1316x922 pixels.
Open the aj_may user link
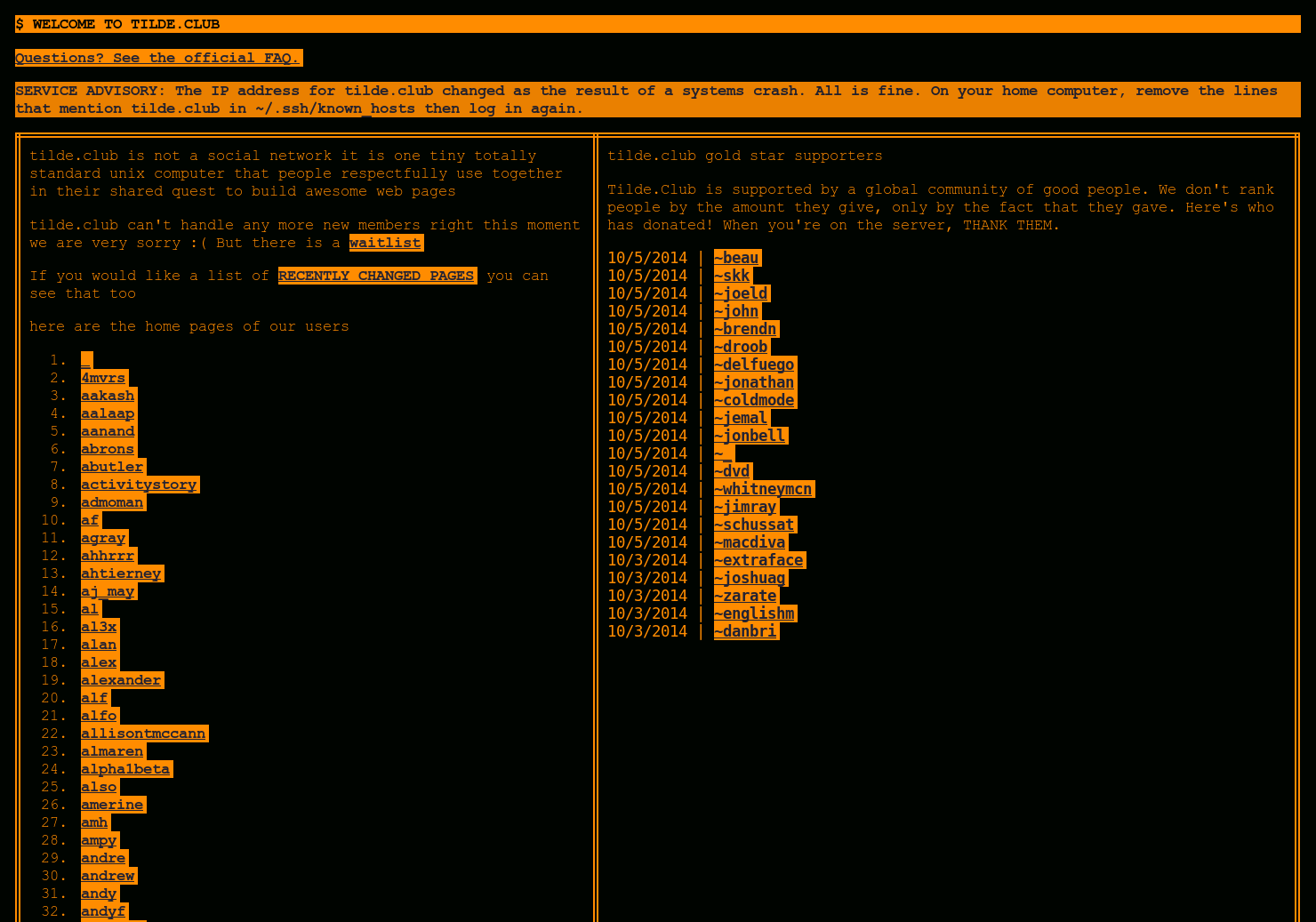(108, 591)
